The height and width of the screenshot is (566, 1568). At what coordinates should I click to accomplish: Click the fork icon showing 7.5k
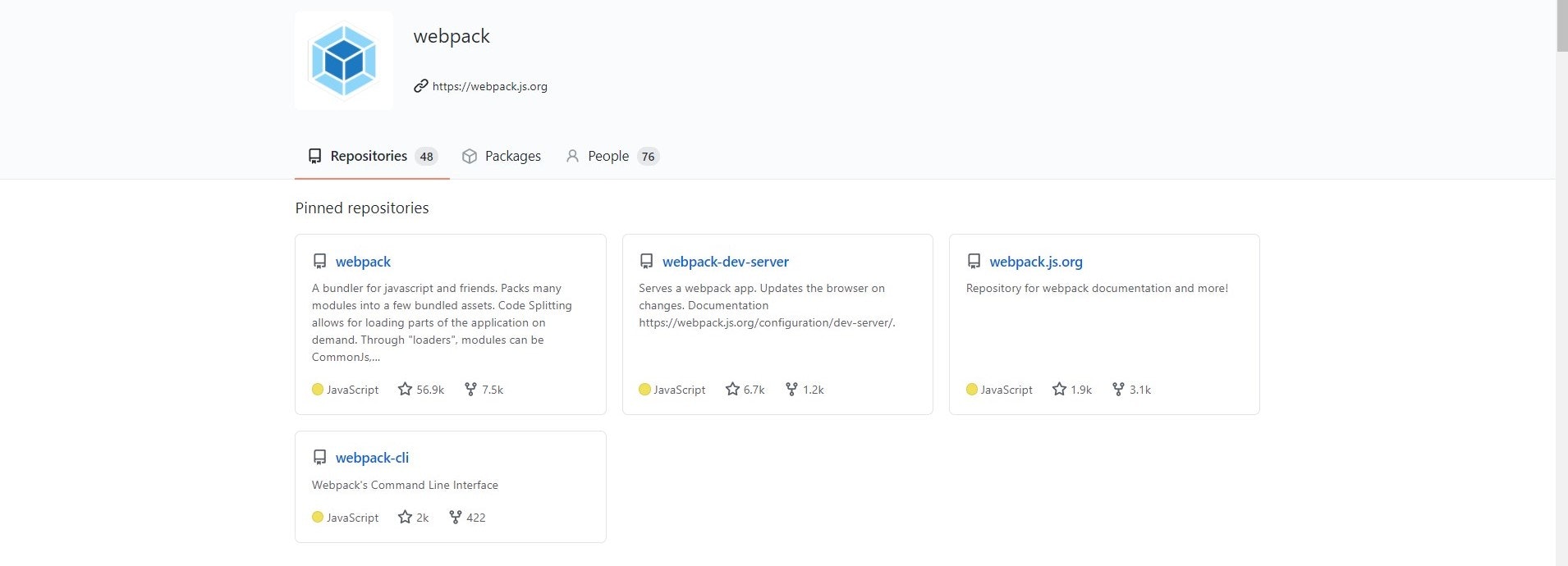tap(470, 390)
